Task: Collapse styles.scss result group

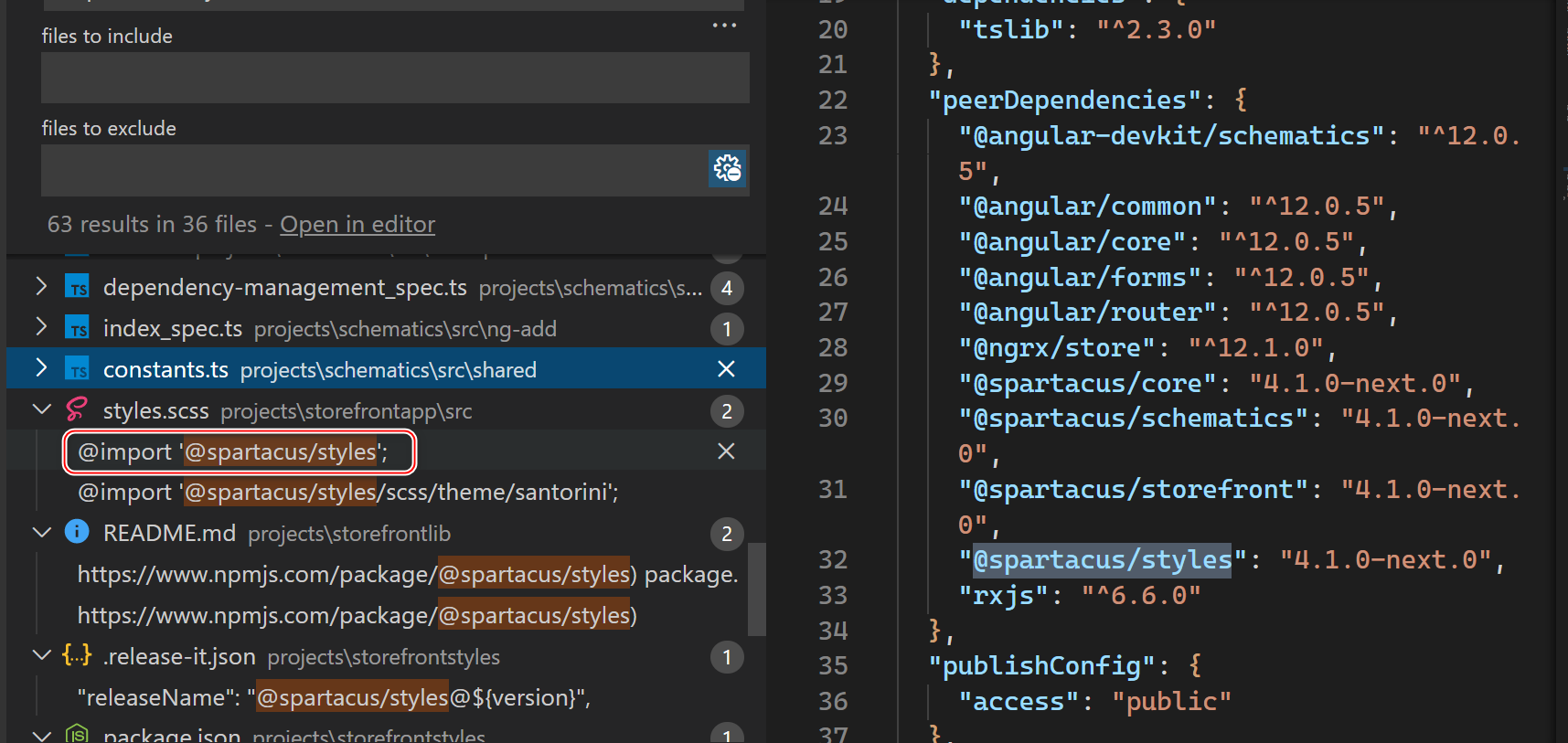Action: tap(41, 410)
